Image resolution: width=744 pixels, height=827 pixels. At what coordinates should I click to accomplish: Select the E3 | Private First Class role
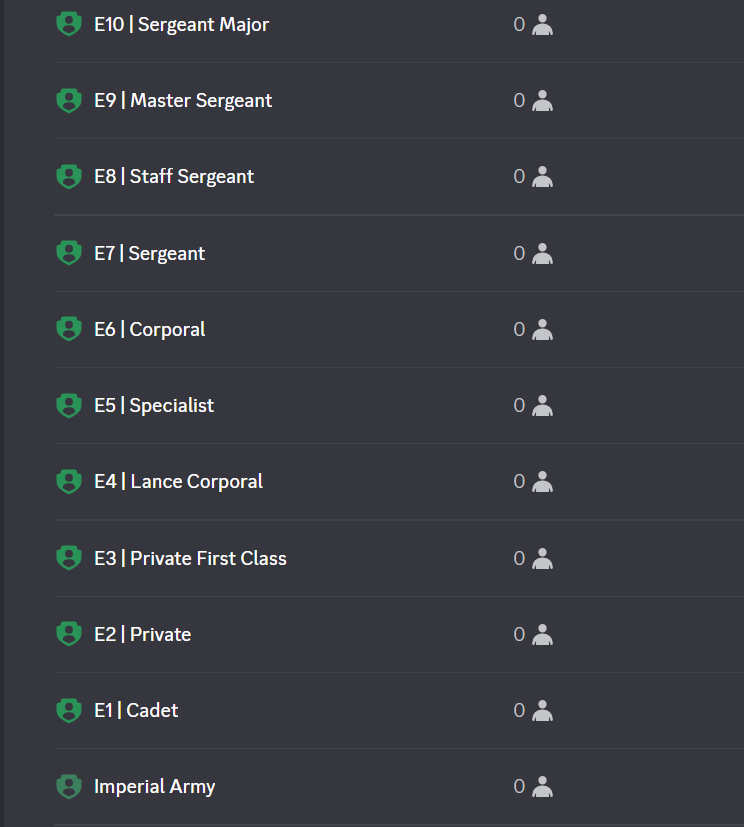pyautogui.click(x=190, y=558)
